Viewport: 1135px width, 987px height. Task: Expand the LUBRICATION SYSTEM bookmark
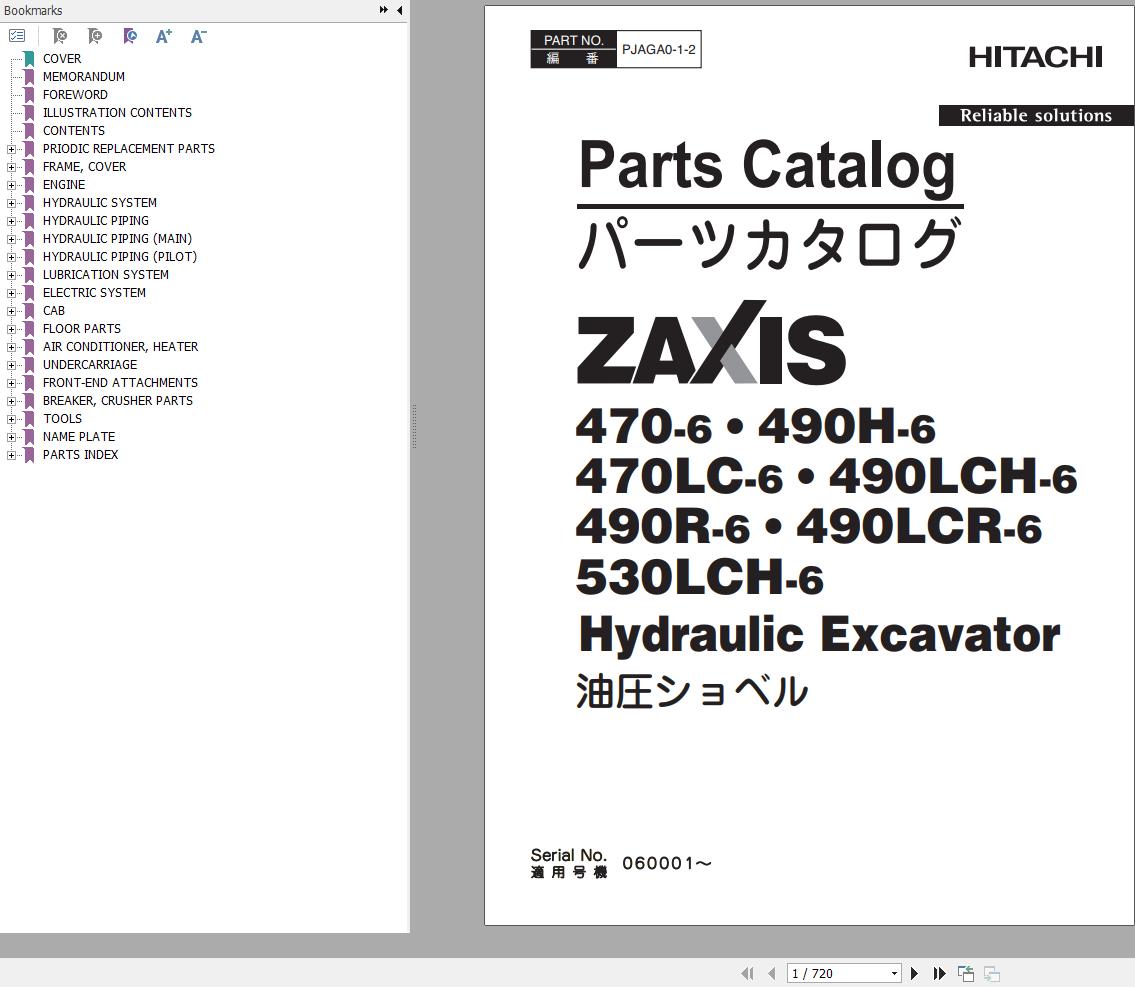tap(11, 275)
